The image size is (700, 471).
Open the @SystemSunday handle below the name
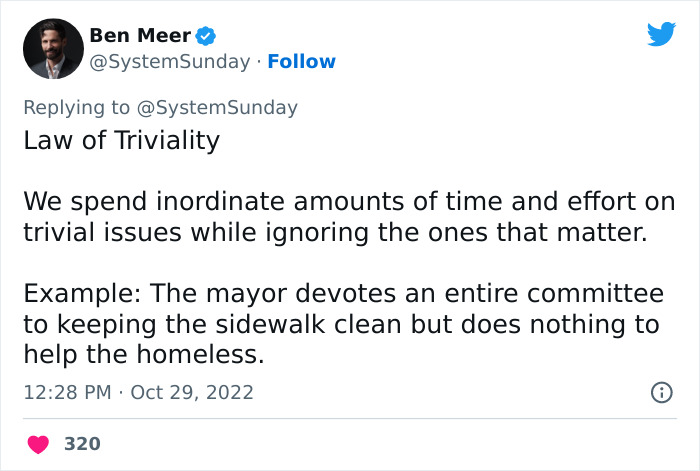click(170, 62)
